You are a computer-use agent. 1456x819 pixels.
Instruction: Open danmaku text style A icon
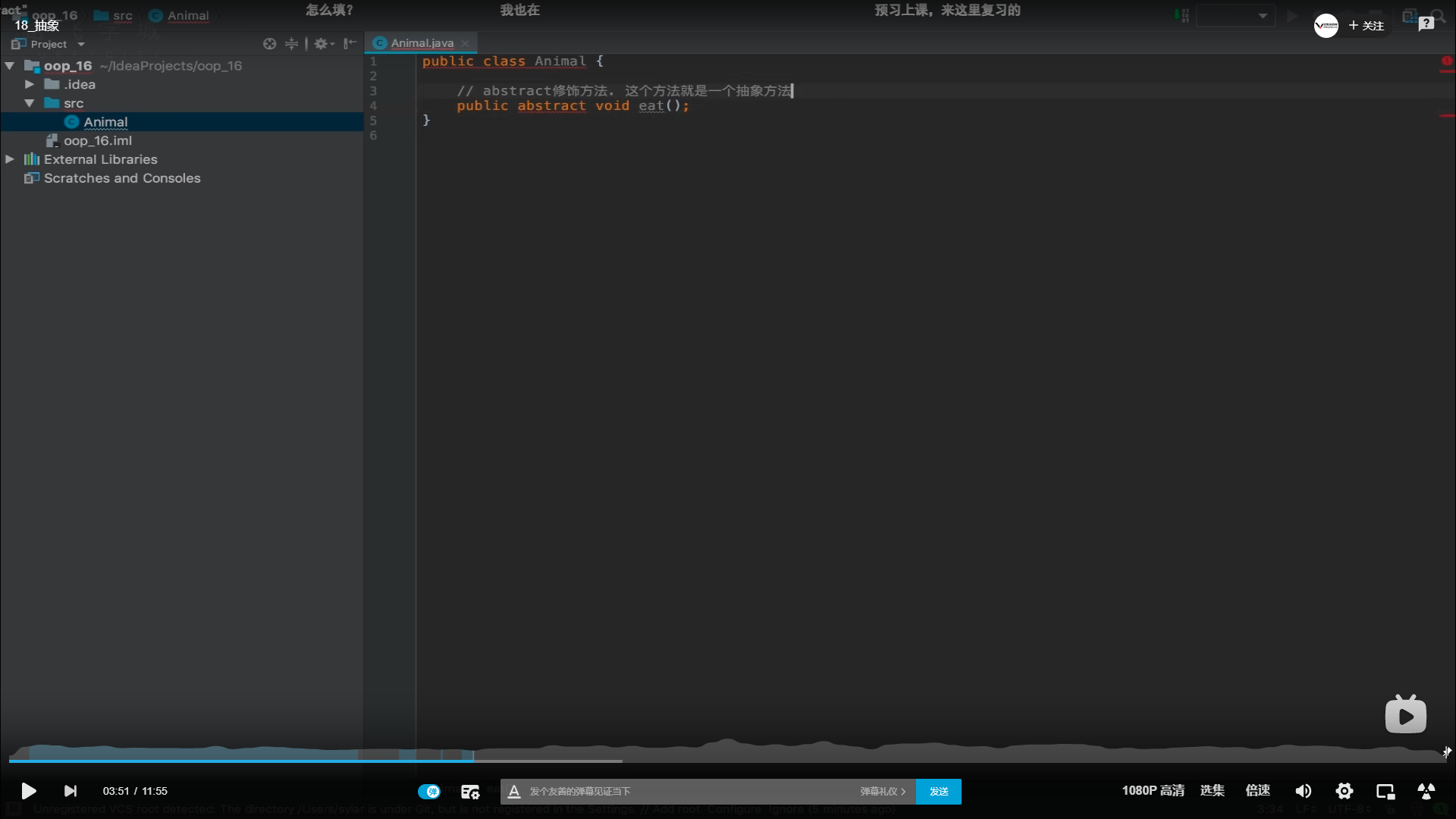[514, 791]
